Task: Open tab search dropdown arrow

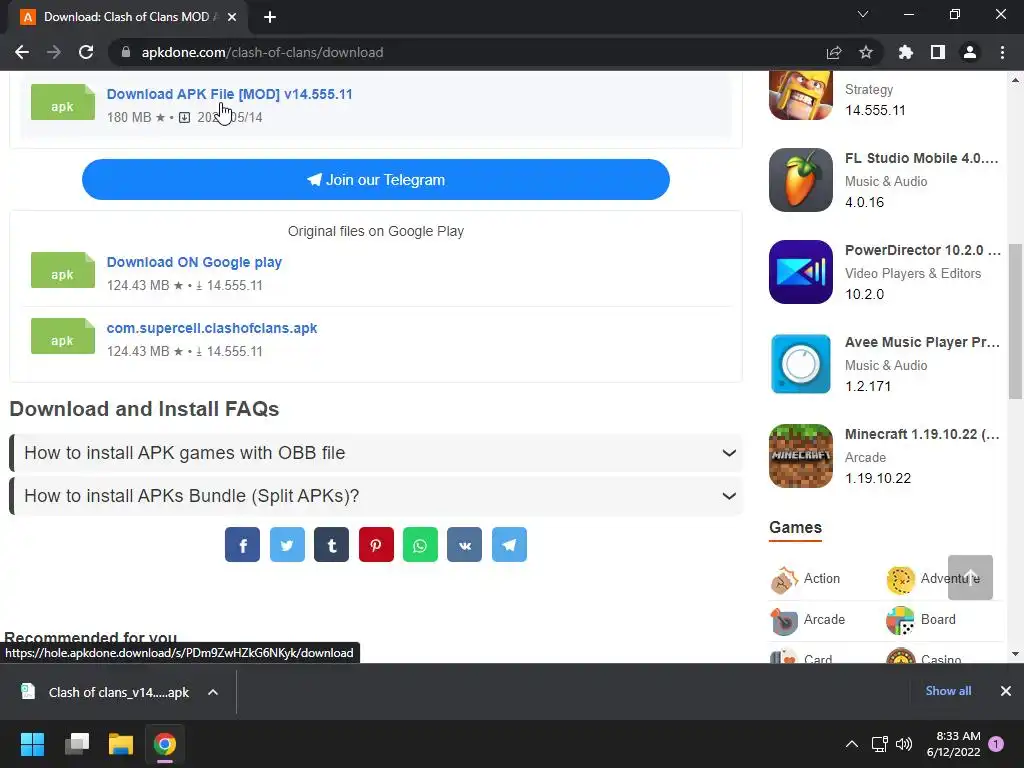Action: tap(863, 14)
